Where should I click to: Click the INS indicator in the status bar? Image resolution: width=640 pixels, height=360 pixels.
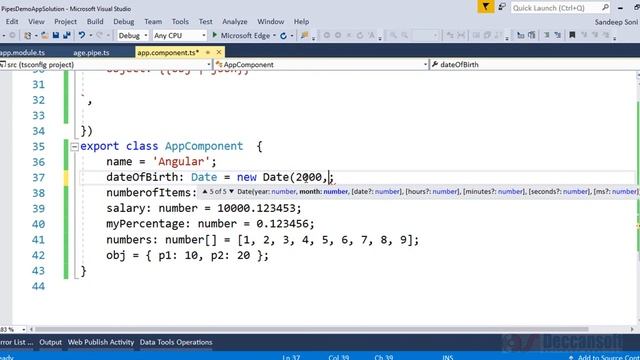[448, 357]
